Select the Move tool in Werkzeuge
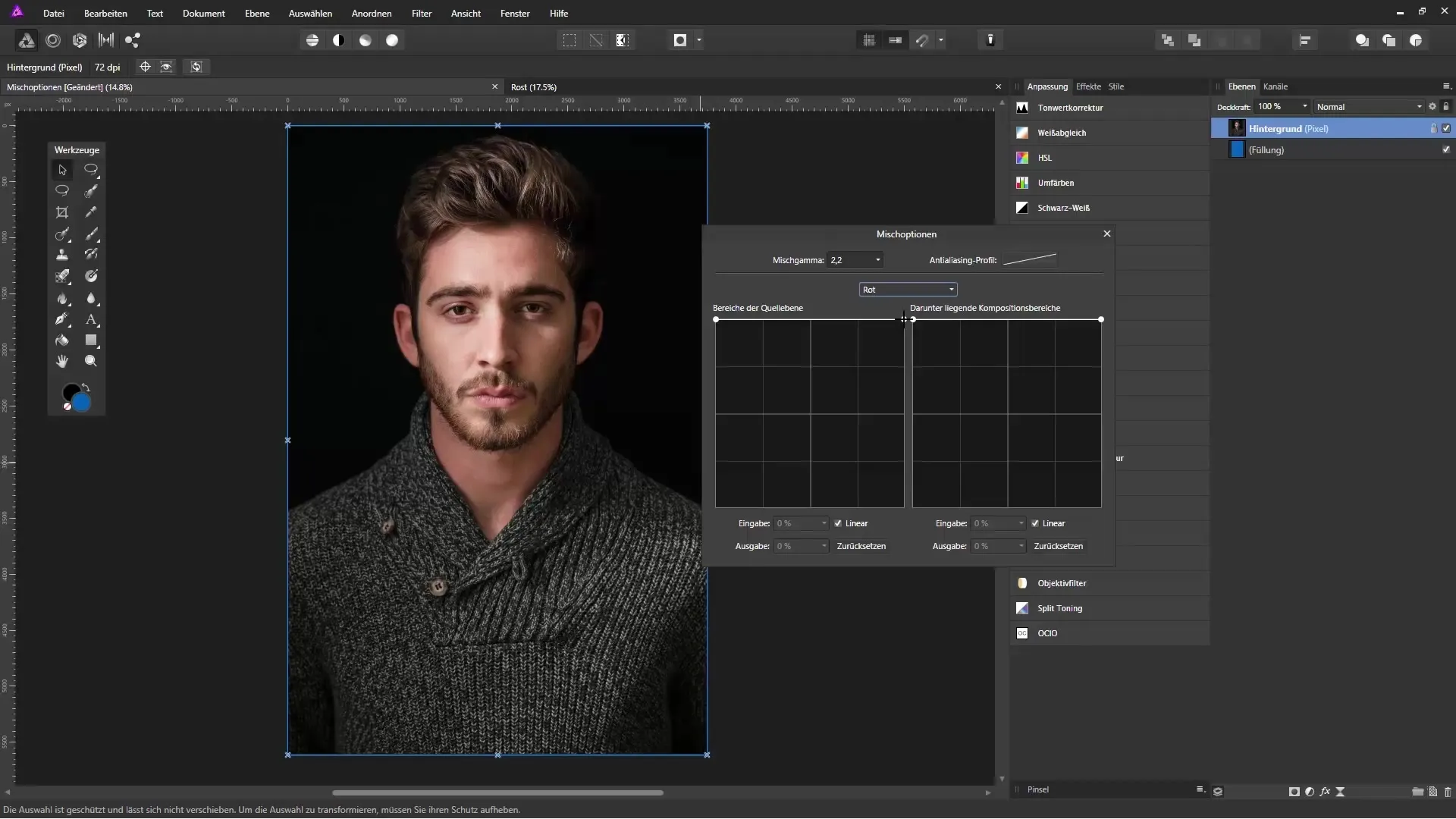The width and height of the screenshot is (1456, 819). pyautogui.click(x=62, y=170)
